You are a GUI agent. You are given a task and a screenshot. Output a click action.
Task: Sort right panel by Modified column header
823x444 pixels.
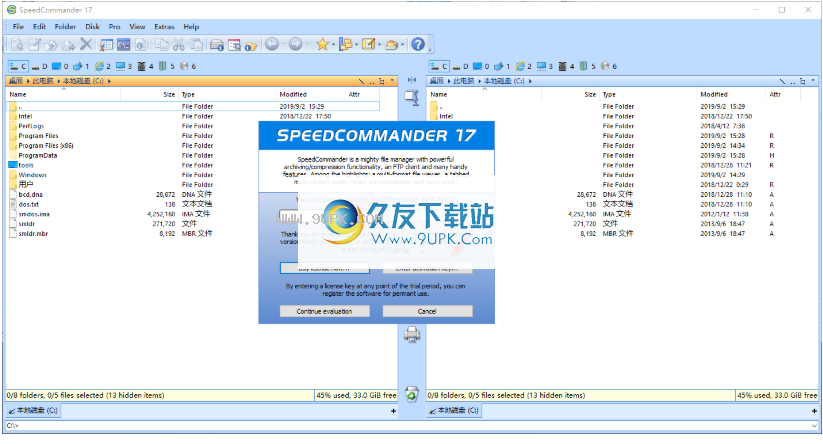point(731,94)
